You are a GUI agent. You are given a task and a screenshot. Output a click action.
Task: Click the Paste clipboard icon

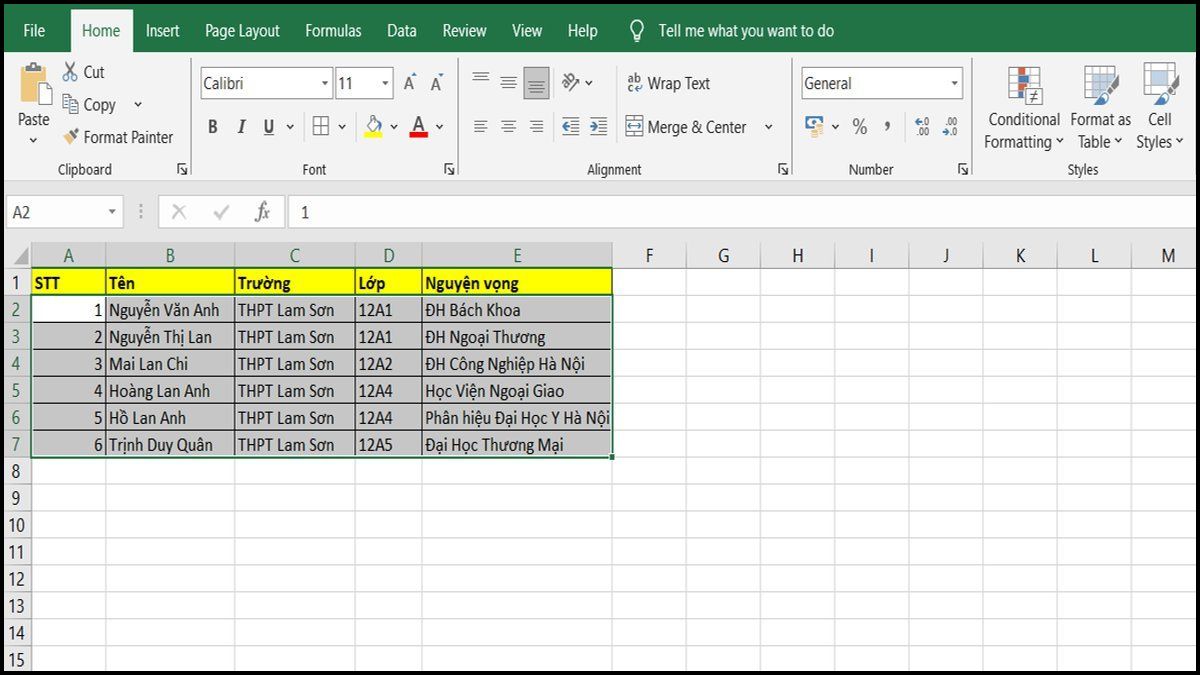tap(34, 84)
